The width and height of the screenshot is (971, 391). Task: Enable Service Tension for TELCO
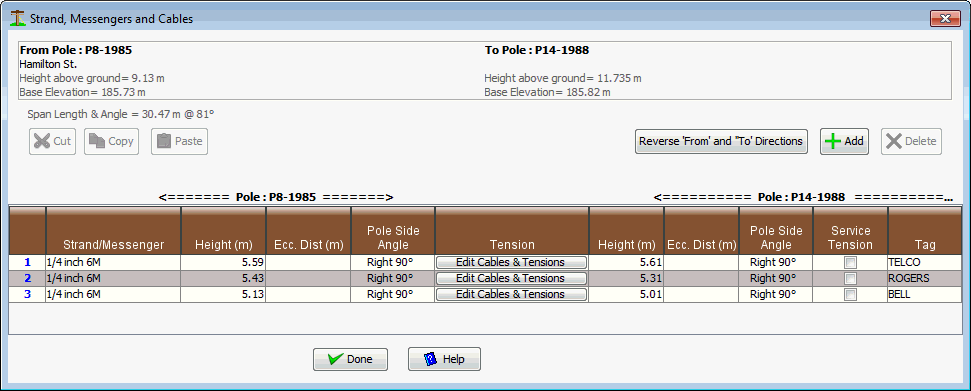pyautogui.click(x=851, y=263)
